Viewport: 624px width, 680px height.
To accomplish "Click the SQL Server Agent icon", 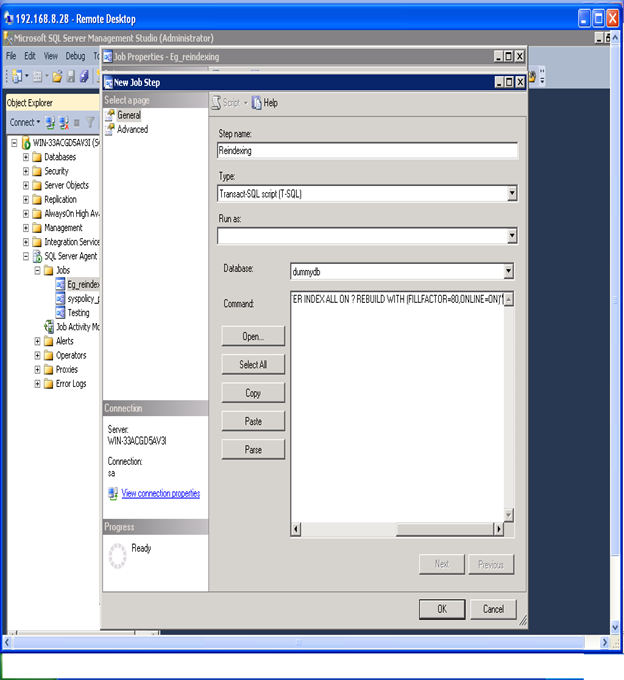I will [37, 256].
